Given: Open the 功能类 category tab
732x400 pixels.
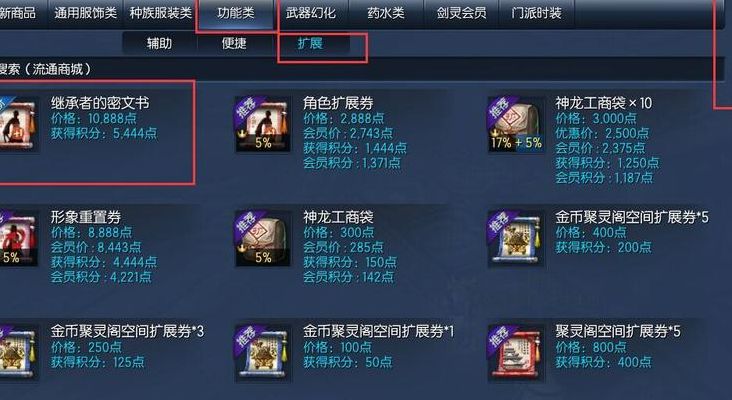Looking at the screenshot, I should (236, 13).
